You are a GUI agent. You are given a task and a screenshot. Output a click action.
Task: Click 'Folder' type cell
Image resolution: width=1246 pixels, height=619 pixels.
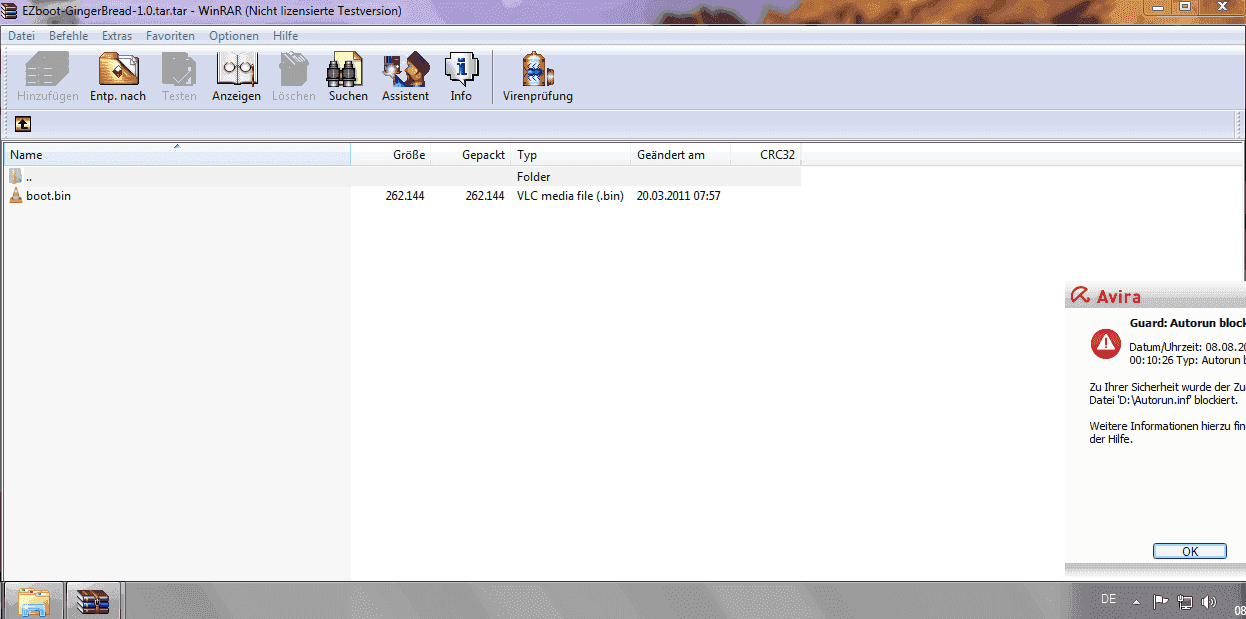click(x=533, y=177)
